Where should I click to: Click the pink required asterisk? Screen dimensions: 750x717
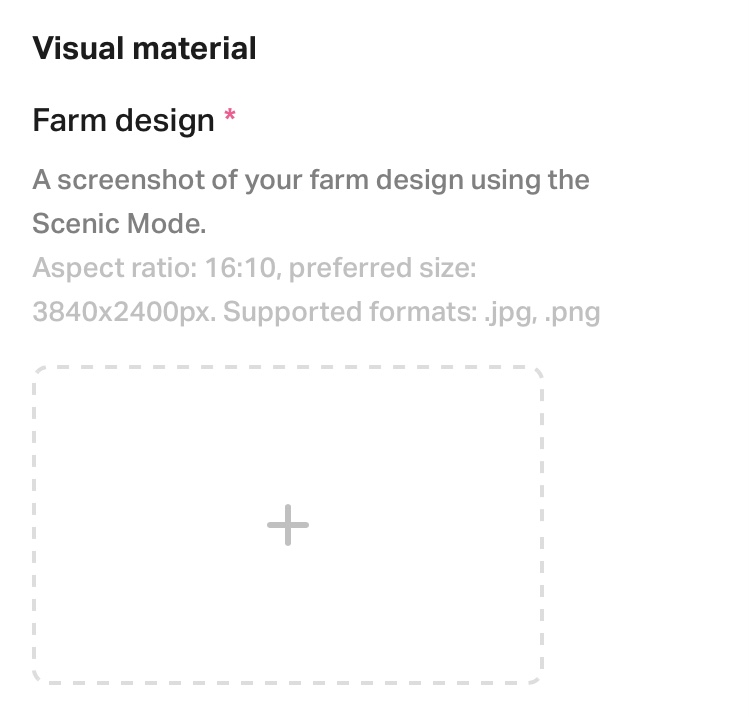point(230,115)
